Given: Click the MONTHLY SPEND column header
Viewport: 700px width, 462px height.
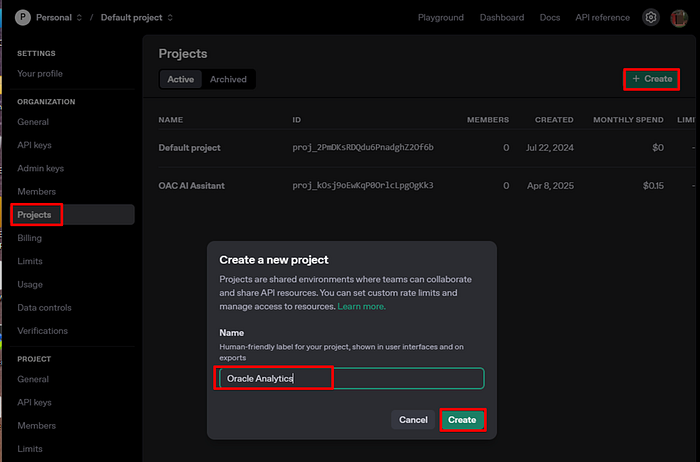Looking at the screenshot, I should tap(628, 120).
